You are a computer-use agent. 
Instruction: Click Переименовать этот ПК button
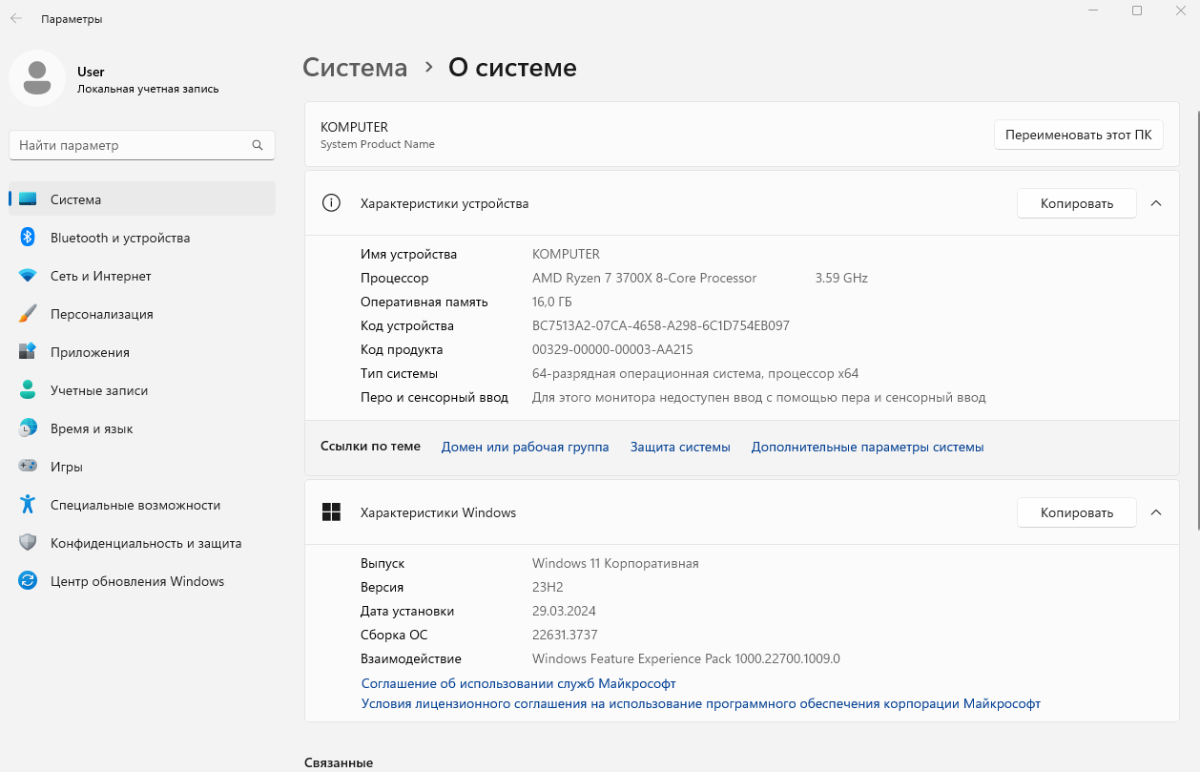pyautogui.click(x=1078, y=134)
